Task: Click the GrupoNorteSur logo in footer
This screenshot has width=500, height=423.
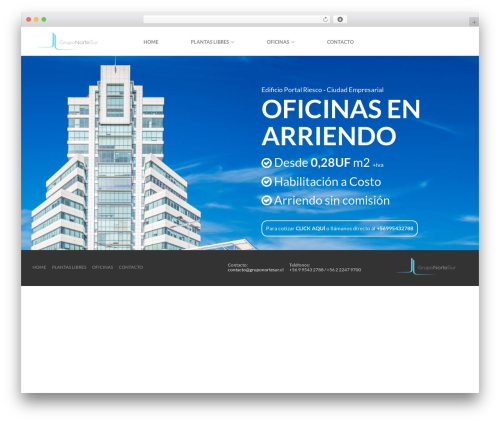Action: (x=426, y=267)
